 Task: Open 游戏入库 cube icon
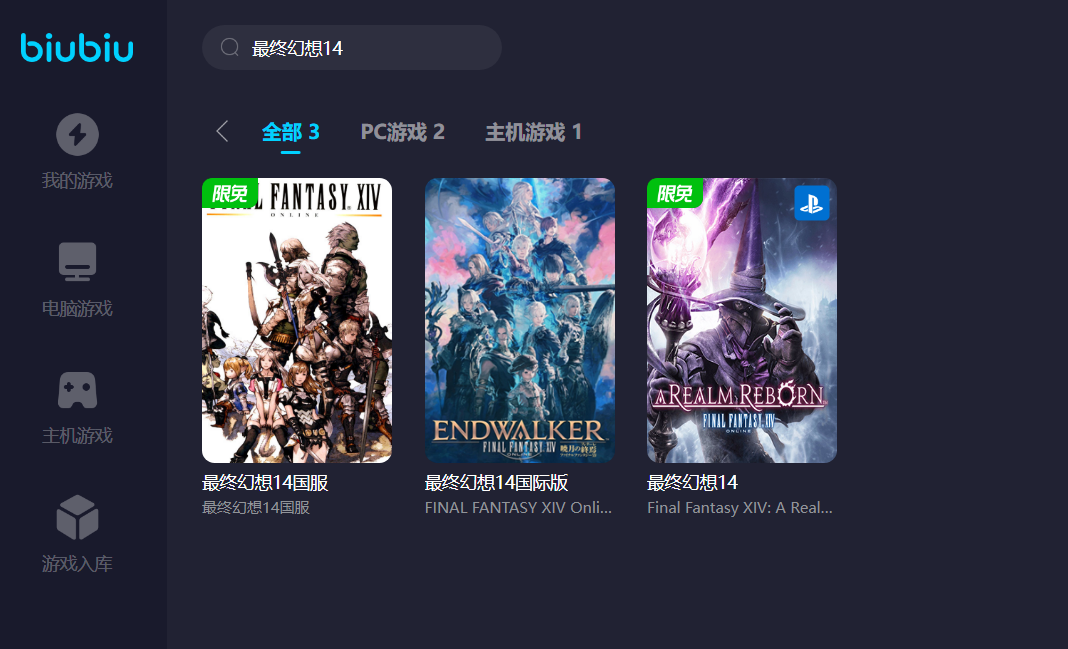tap(77, 518)
